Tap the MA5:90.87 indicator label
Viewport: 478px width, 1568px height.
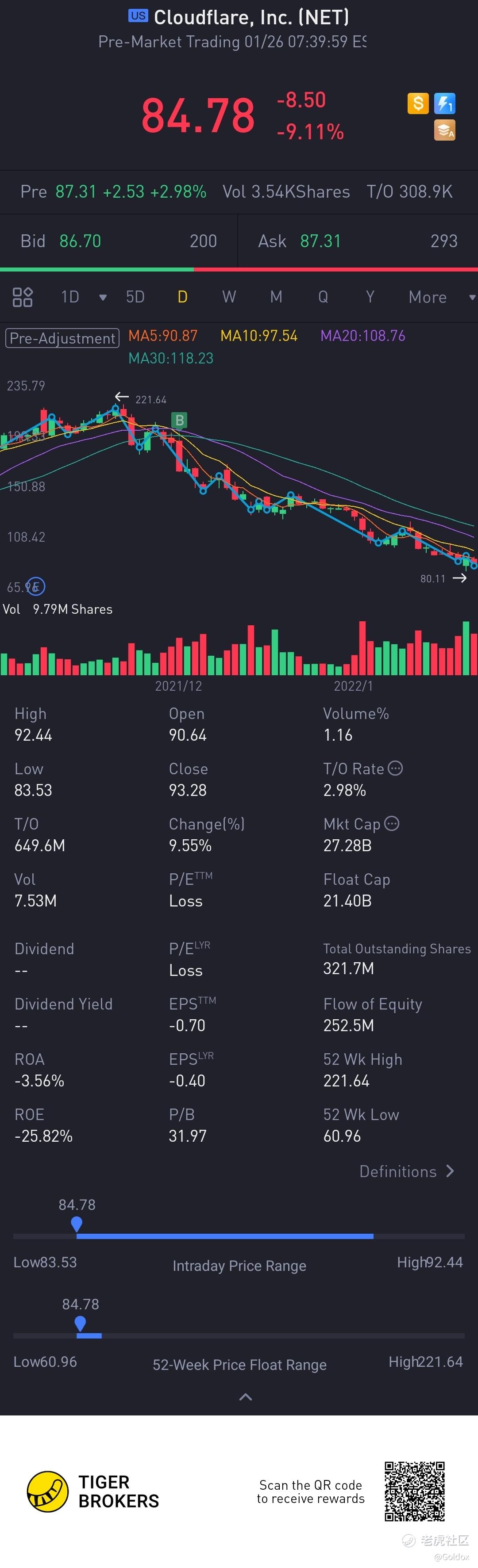(162, 336)
